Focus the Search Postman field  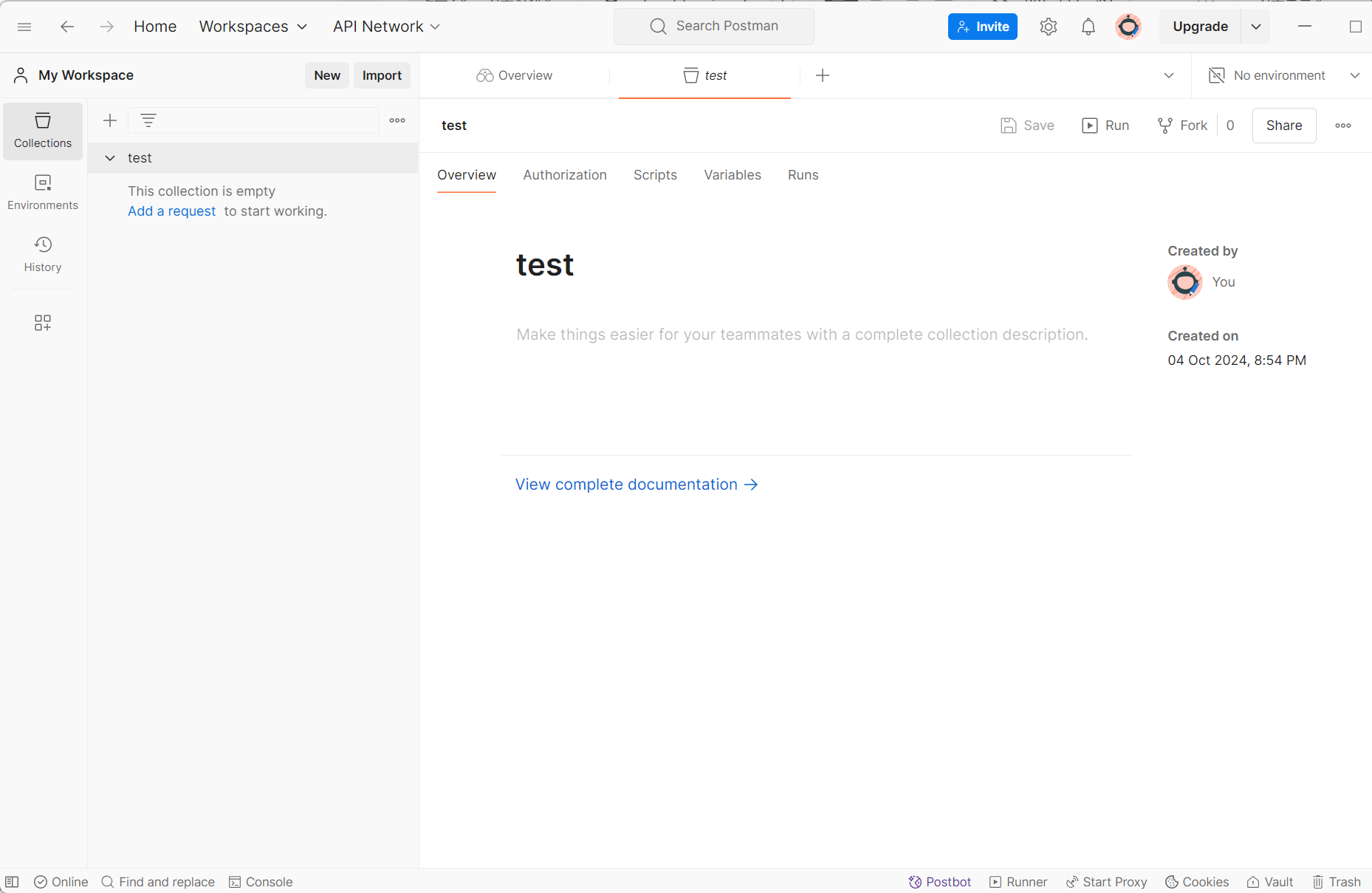point(714,27)
